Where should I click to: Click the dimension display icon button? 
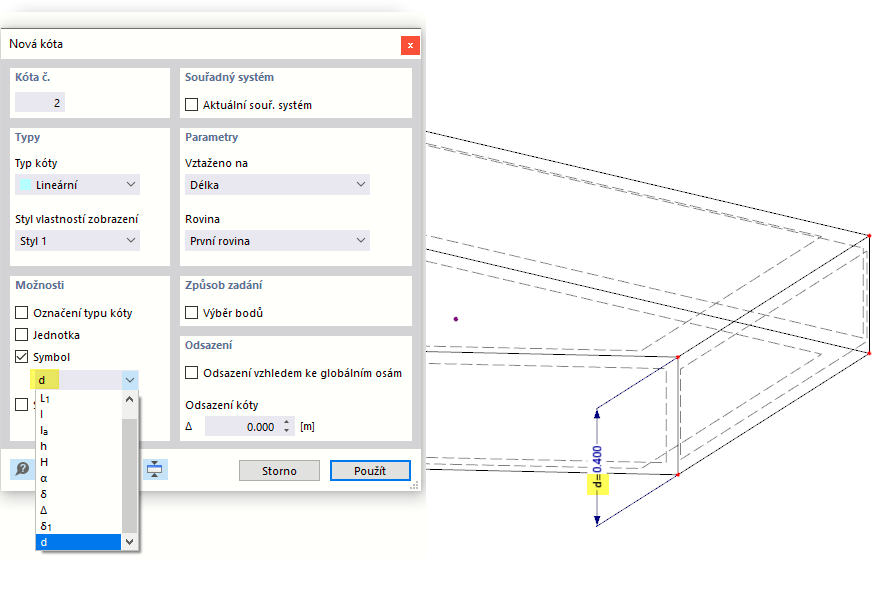click(x=155, y=469)
